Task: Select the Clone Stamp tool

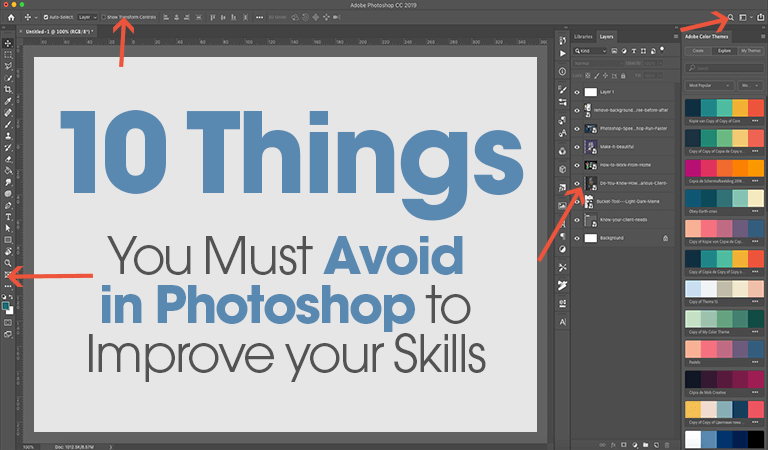Action: [8, 136]
